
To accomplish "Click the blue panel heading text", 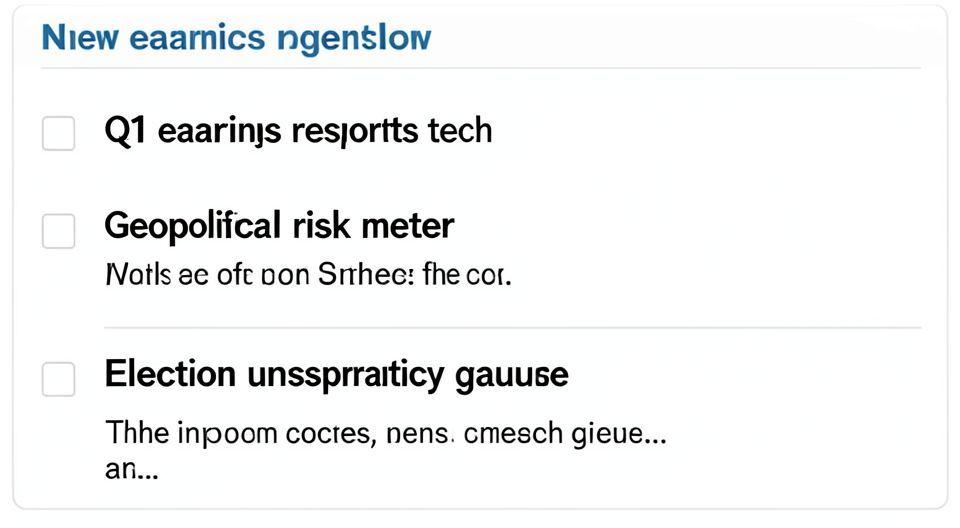I will click(236, 39).
